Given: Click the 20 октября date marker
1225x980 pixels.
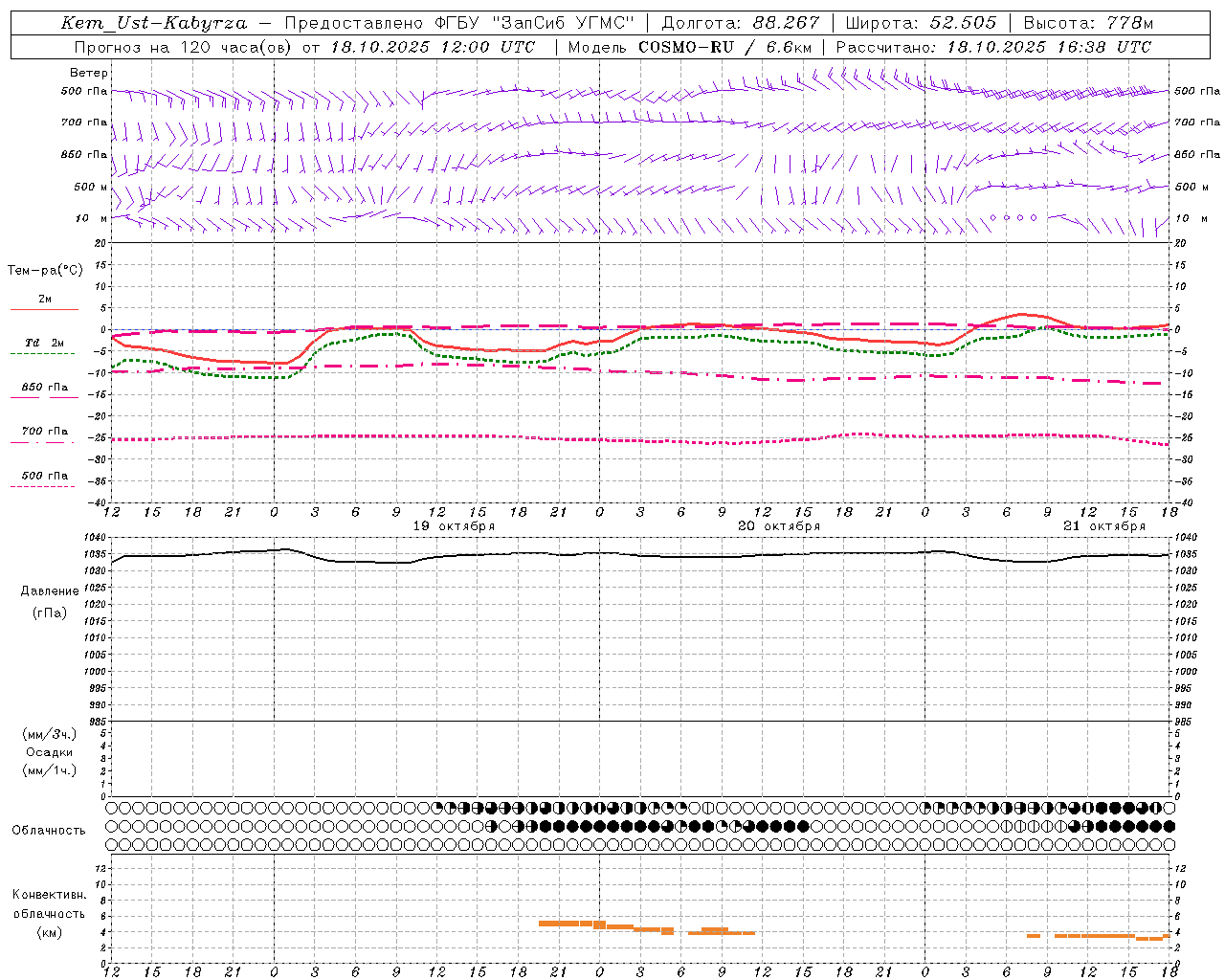Looking at the screenshot, I should pyautogui.click(x=779, y=526).
